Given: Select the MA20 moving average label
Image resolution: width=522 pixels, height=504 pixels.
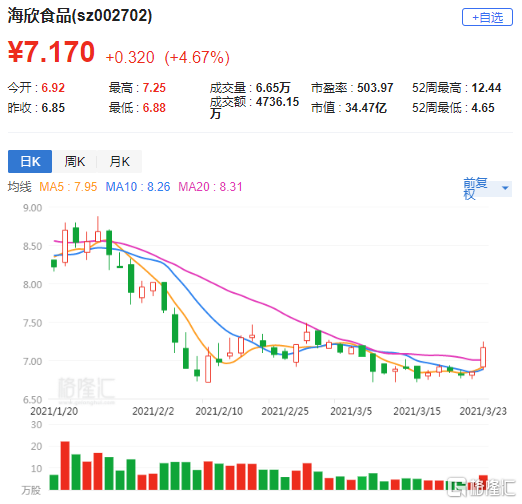Looking at the screenshot, I should coord(210,187).
